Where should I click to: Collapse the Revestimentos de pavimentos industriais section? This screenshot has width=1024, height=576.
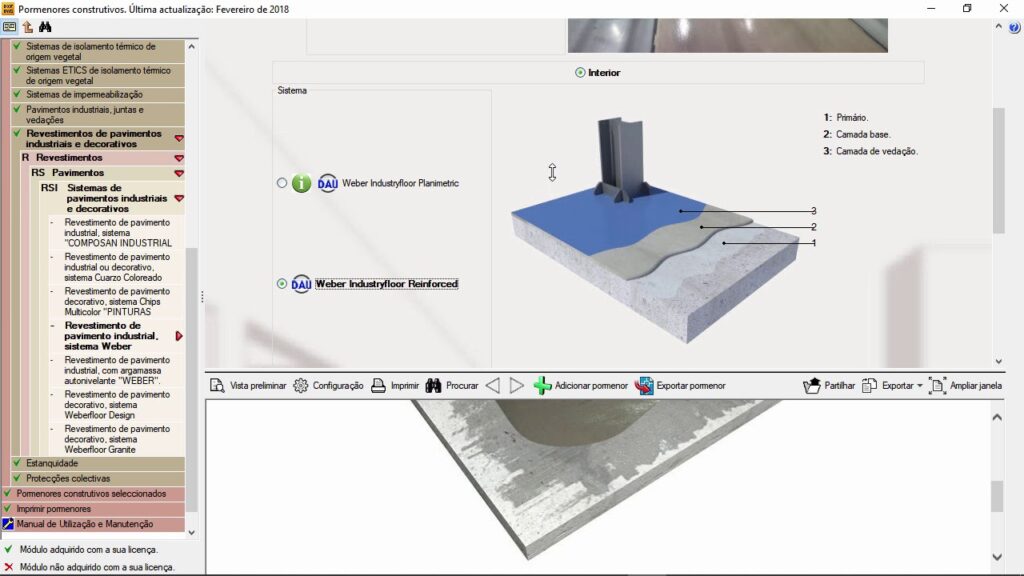tap(179, 138)
